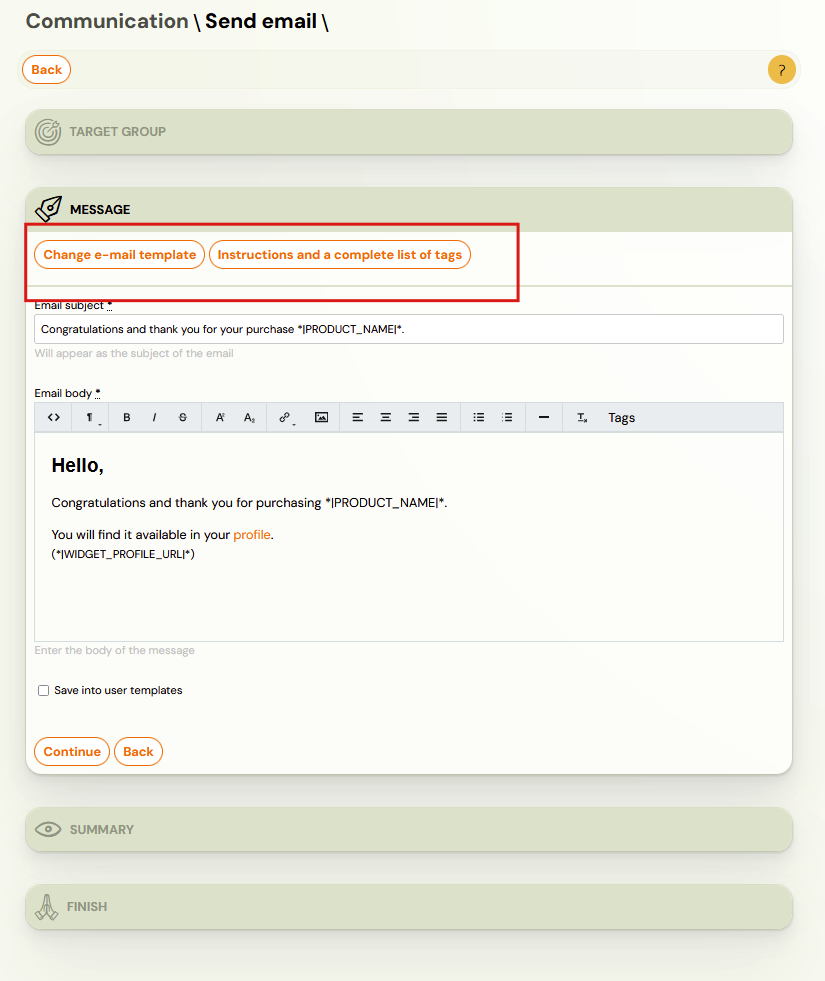Align text to the center
825x981 pixels.
385,417
